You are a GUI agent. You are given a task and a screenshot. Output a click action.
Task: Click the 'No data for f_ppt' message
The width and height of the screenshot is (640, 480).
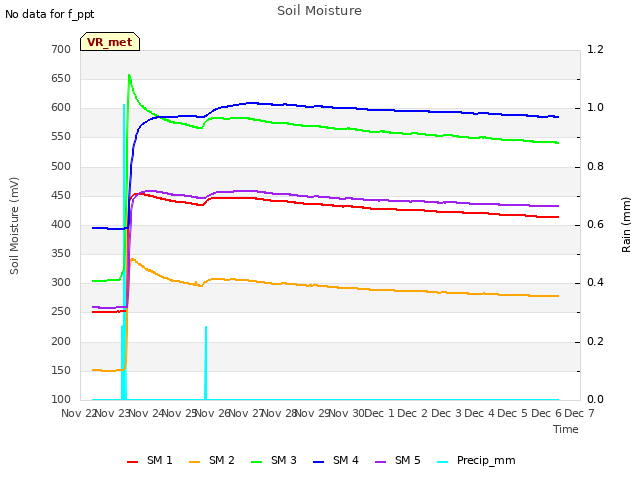pyautogui.click(x=49, y=14)
